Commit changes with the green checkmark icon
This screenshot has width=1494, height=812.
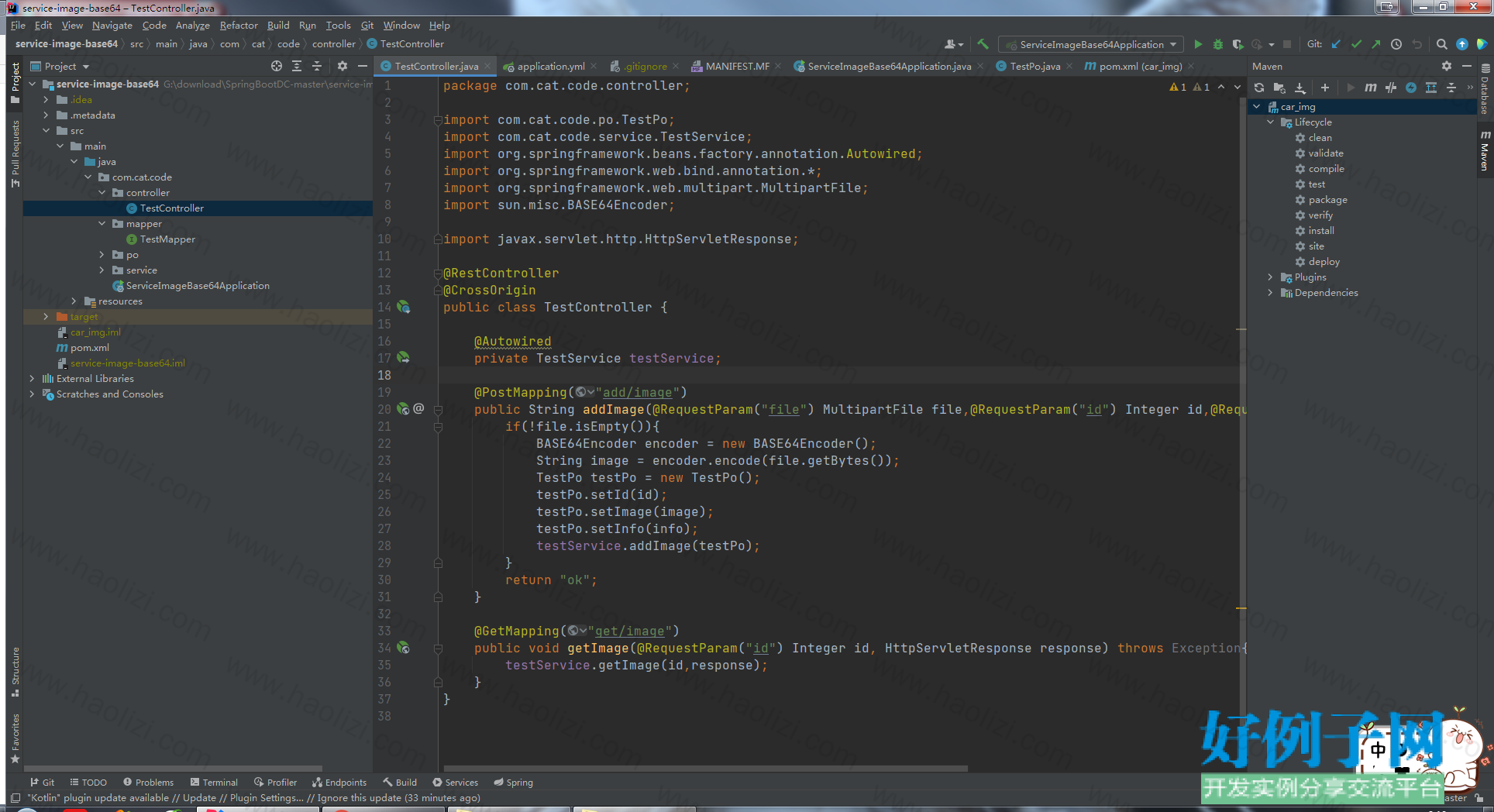(1356, 44)
